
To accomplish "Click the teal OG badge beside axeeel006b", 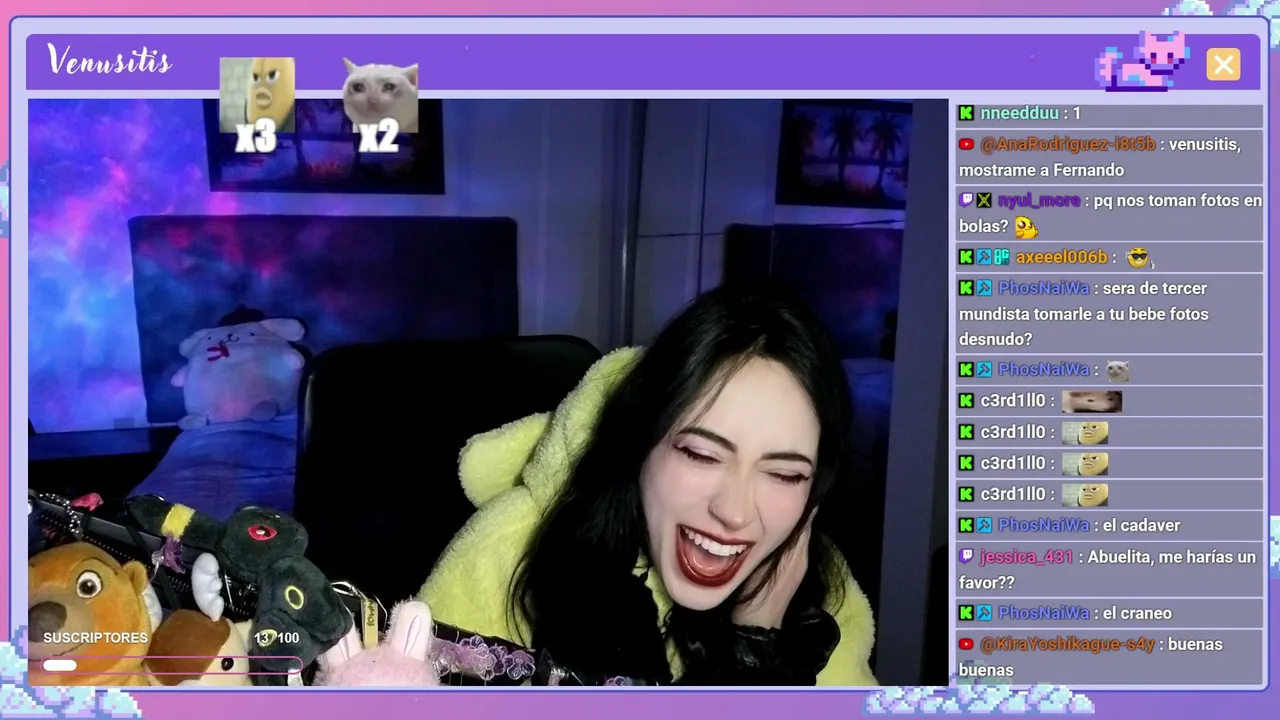I will pos(1002,257).
